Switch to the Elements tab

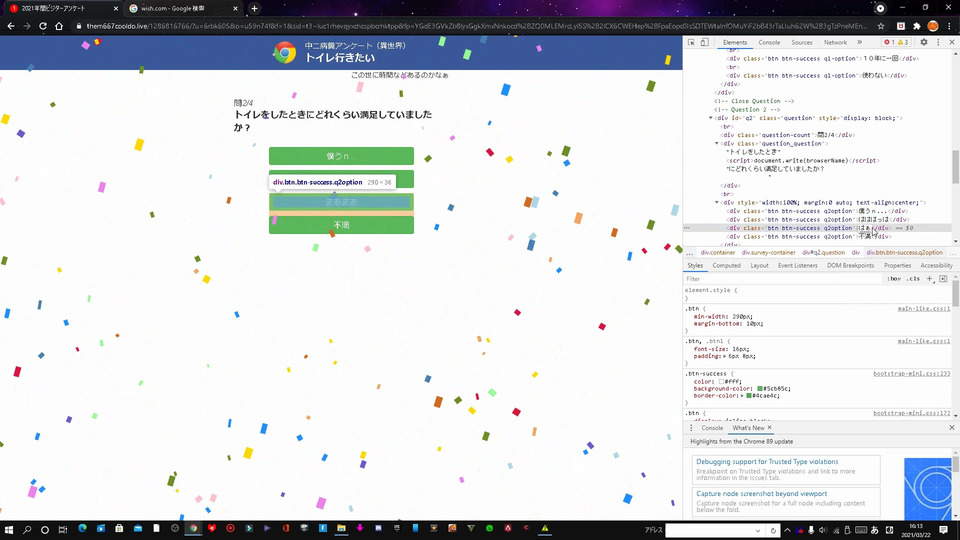(x=735, y=42)
